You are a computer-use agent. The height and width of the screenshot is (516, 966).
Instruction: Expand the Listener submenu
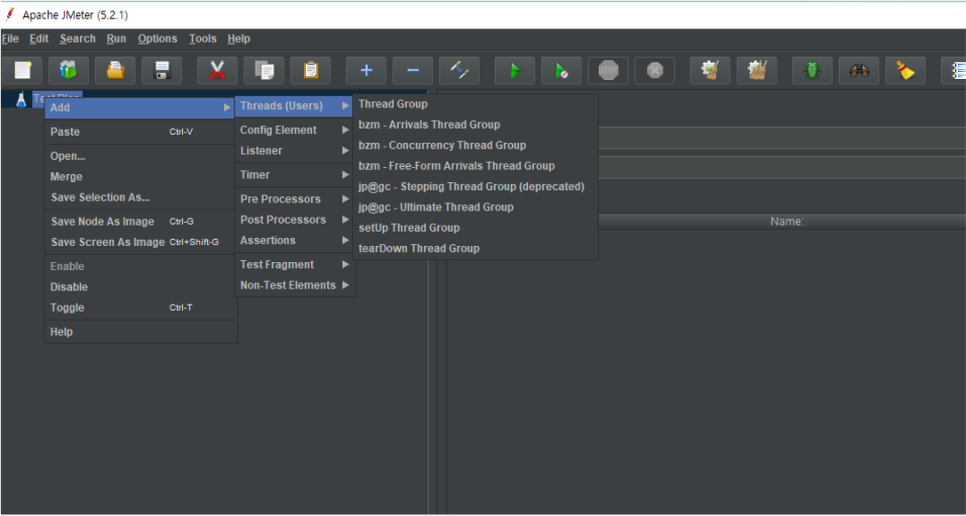pyautogui.click(x=294, y=151)
